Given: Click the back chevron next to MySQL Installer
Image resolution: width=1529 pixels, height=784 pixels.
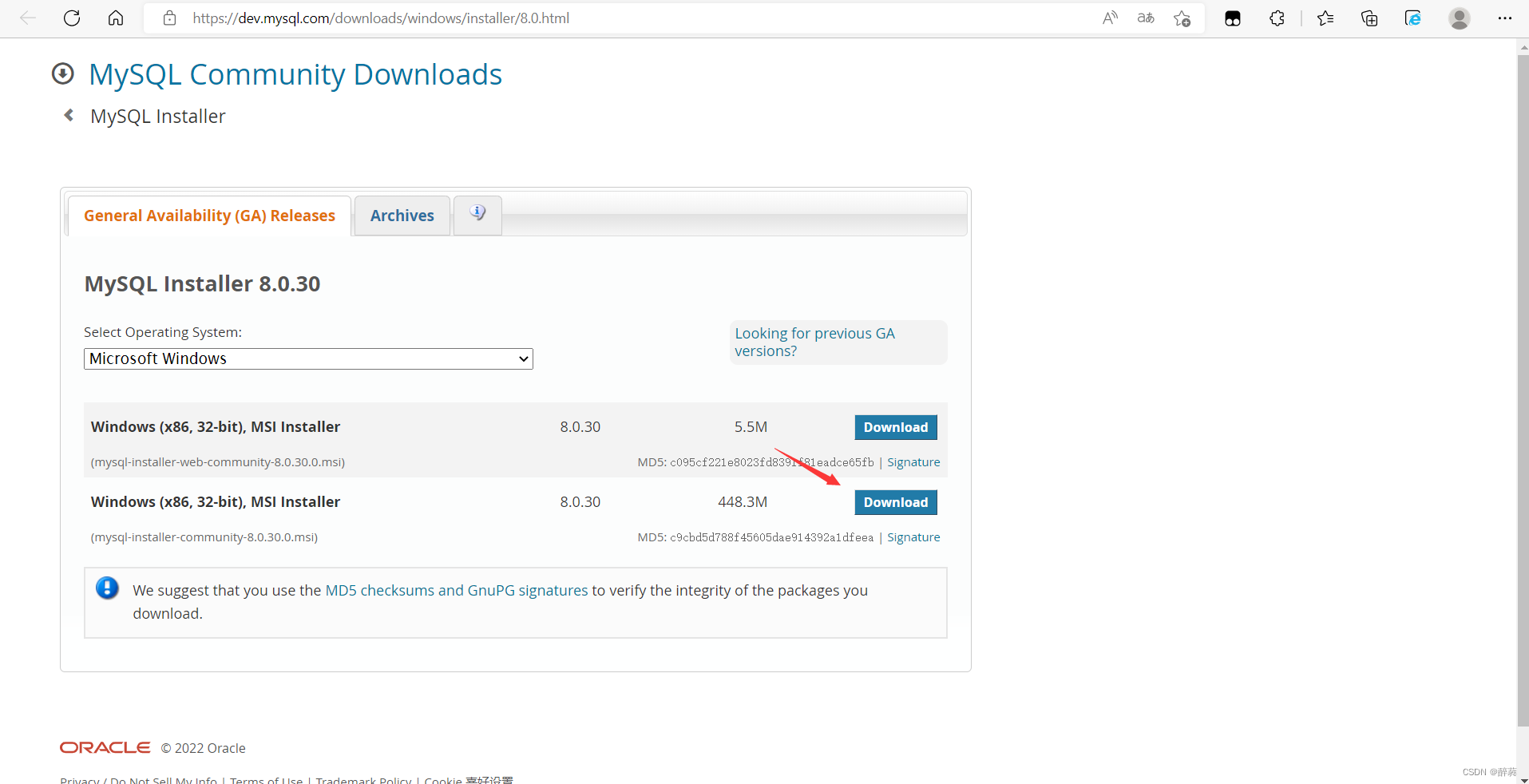Looking at the screenshot, I should coord(69,115).
